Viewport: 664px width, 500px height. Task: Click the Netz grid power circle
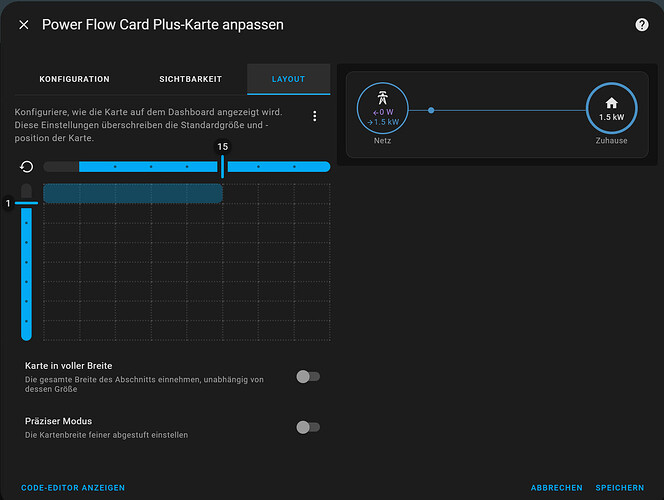pos(382,107)
